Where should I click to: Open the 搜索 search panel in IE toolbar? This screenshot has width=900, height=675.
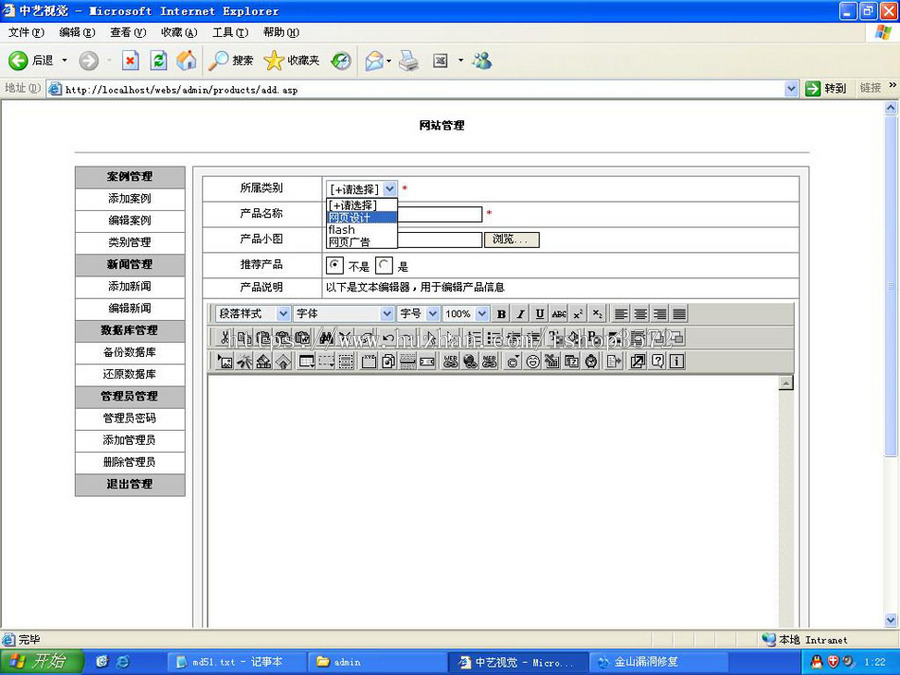(x=231, y=60)
